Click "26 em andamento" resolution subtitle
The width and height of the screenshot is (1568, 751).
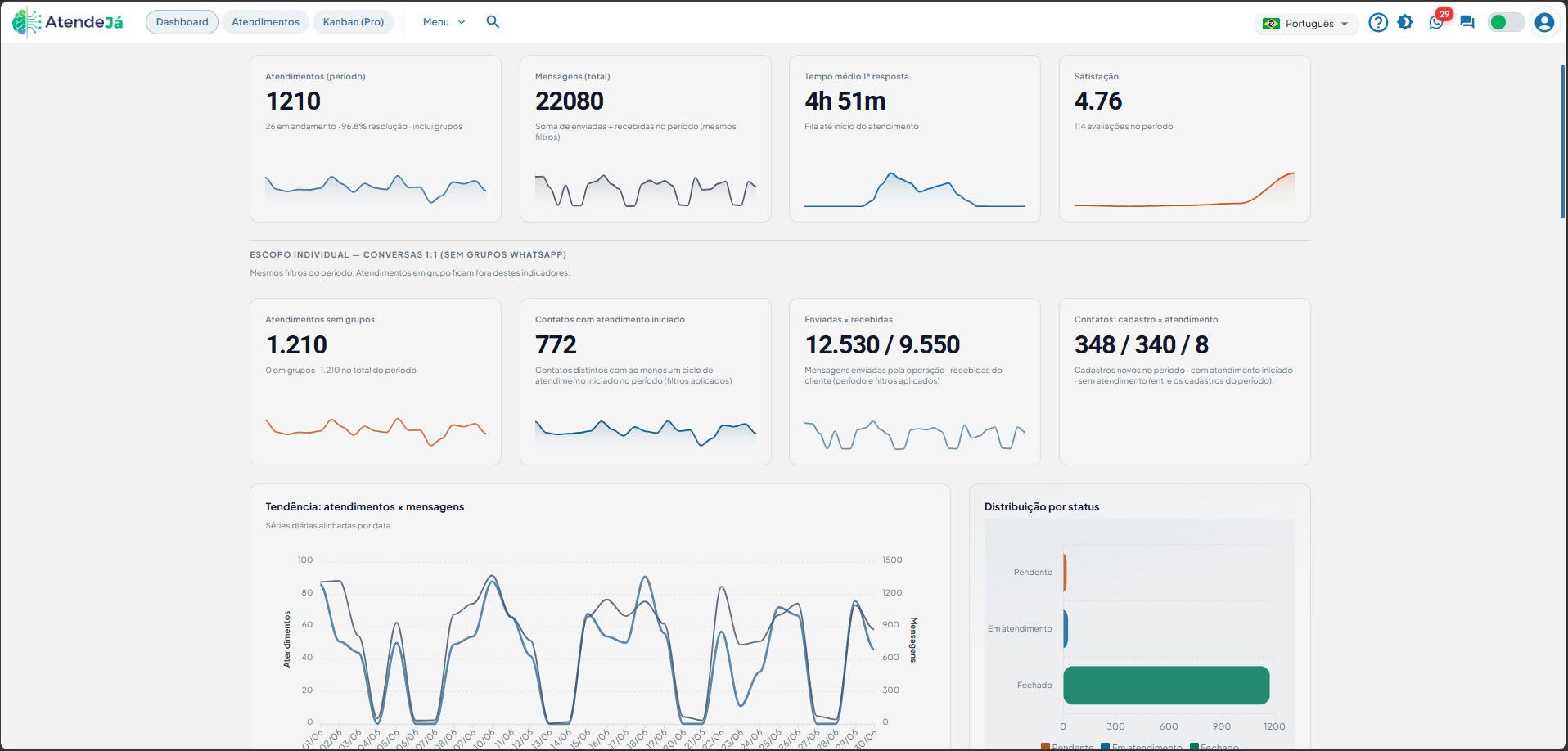tap(363, 127)
